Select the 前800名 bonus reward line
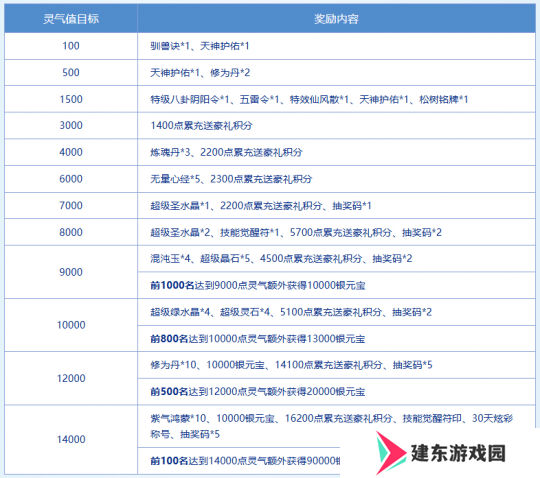 [258, 339]
